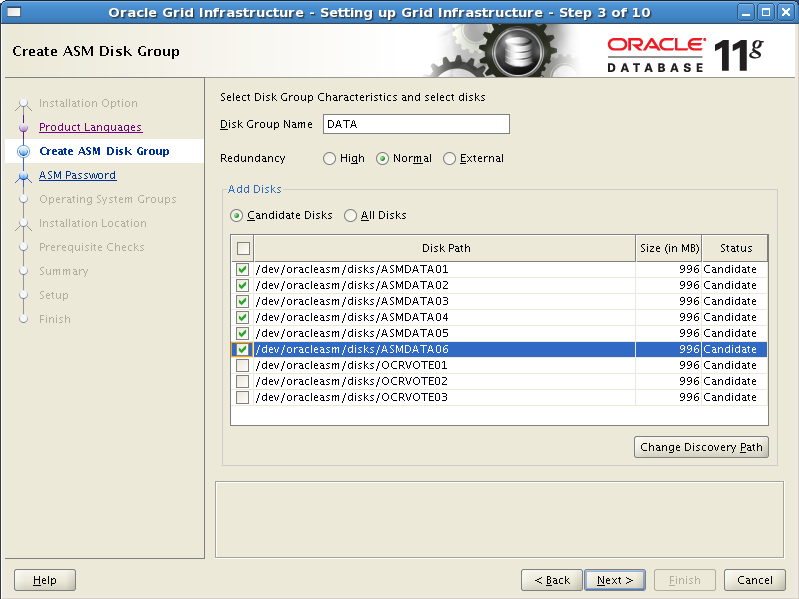Open the window menu icon in title bar
The image size is (799, 599).
pos(14,11)
